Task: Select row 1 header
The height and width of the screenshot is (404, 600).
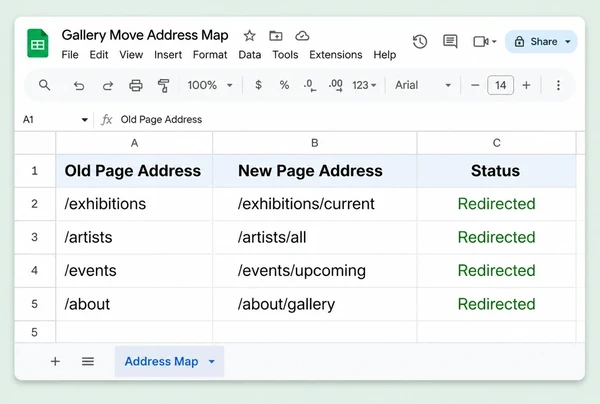Action: click(x=35, y=171)
